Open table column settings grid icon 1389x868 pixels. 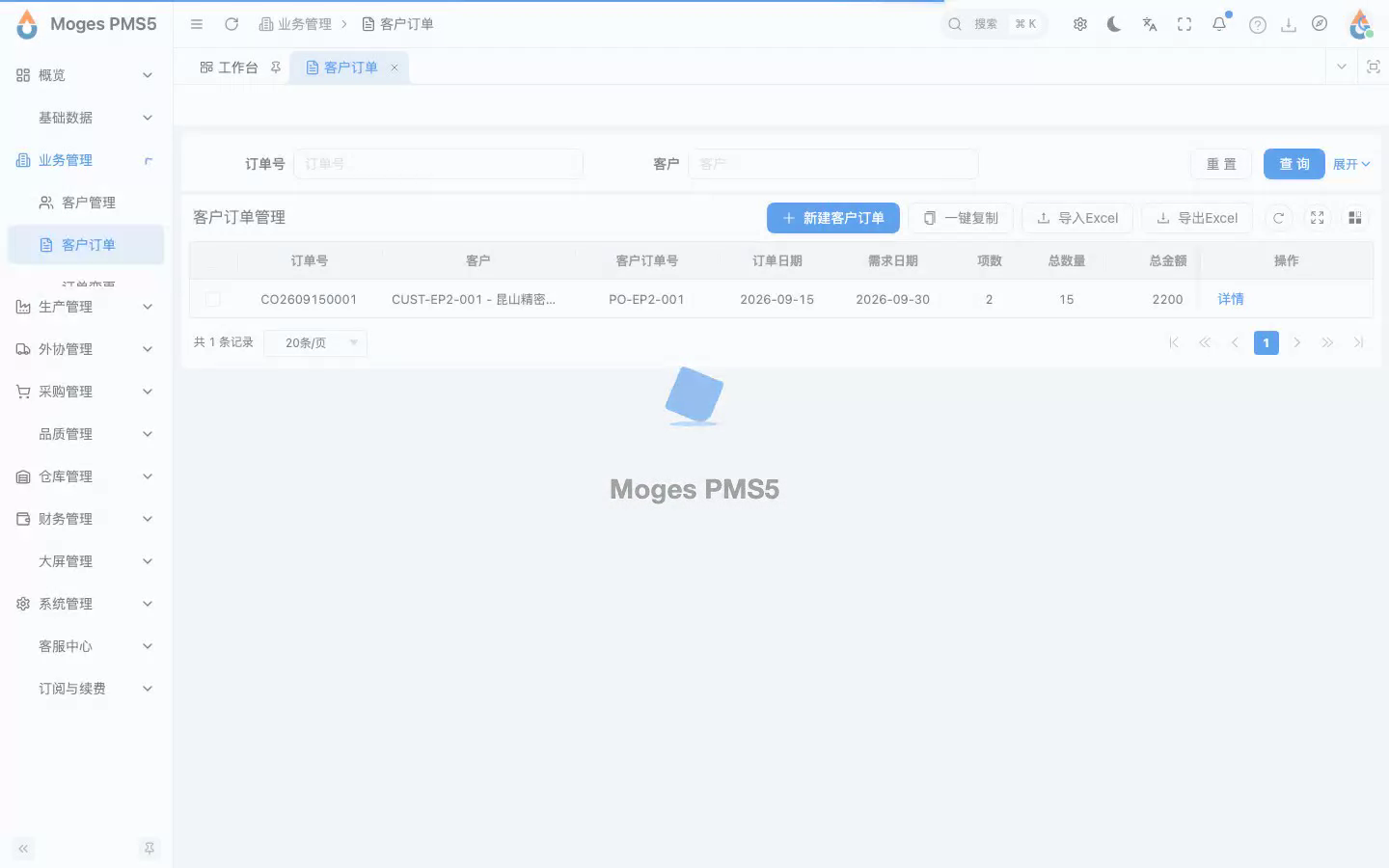(1355, 218)
